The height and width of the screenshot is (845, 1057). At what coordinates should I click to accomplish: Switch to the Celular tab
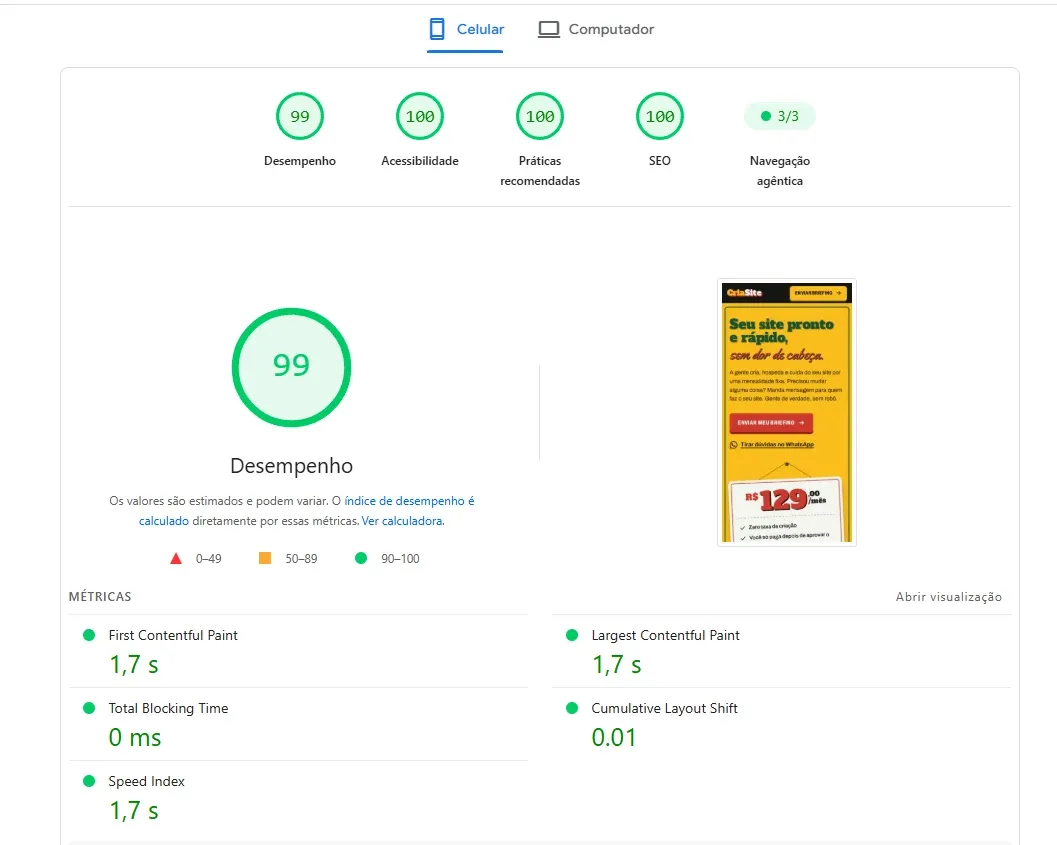(x=466, y=30)
